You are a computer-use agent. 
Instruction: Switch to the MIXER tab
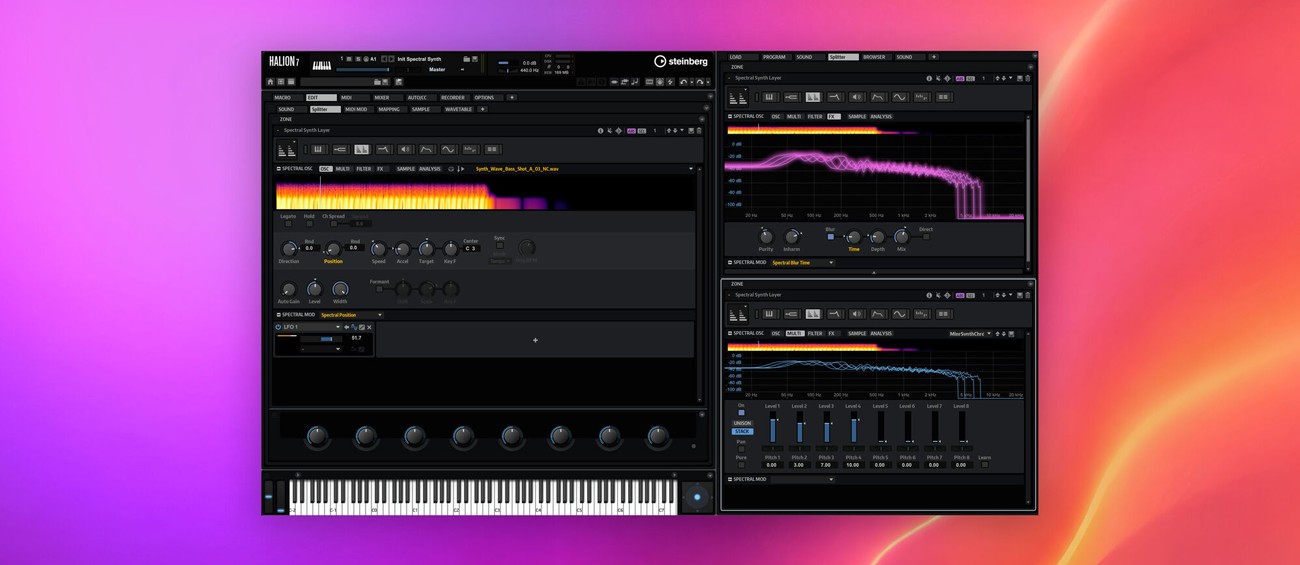click(381, 98)
